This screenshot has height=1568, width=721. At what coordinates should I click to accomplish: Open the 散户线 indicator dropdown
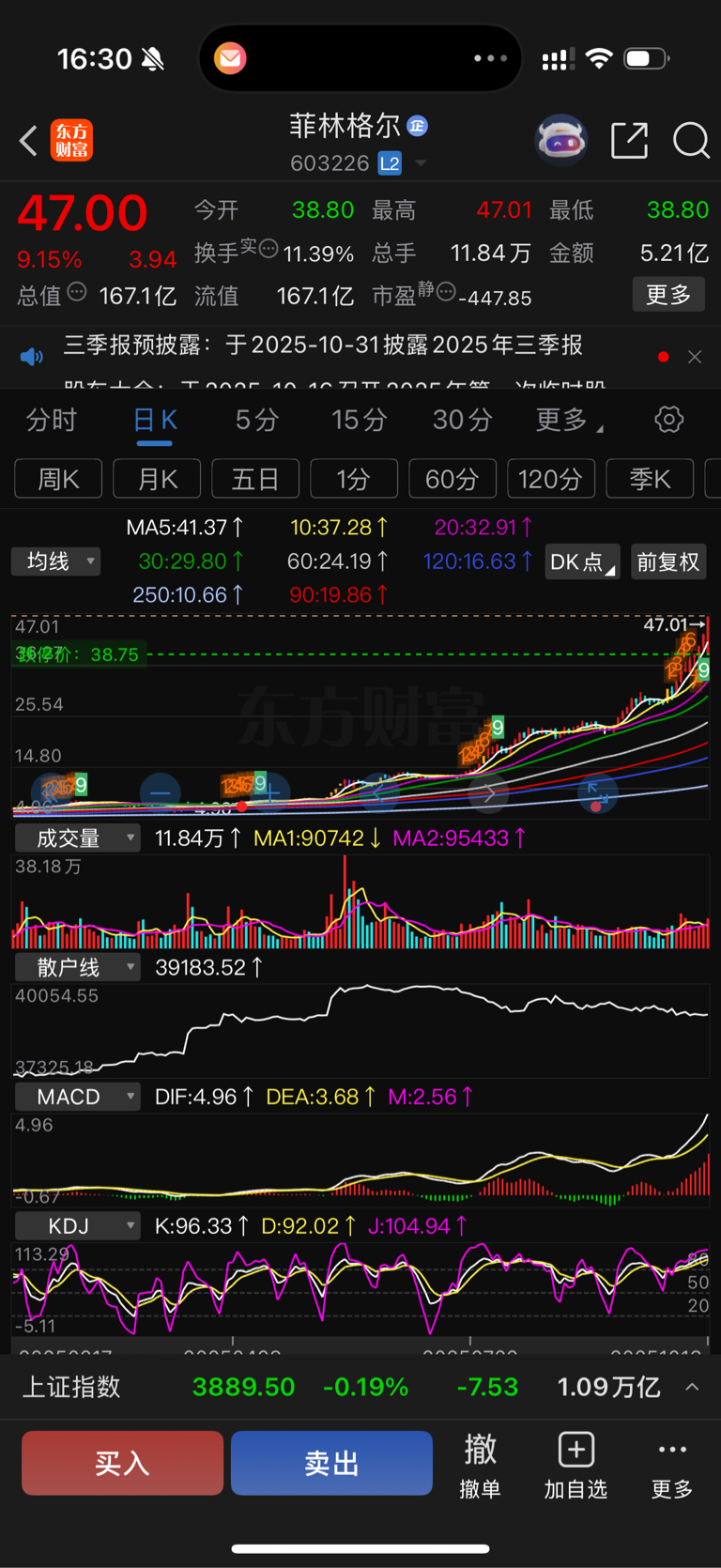click(x=77, y=967)
